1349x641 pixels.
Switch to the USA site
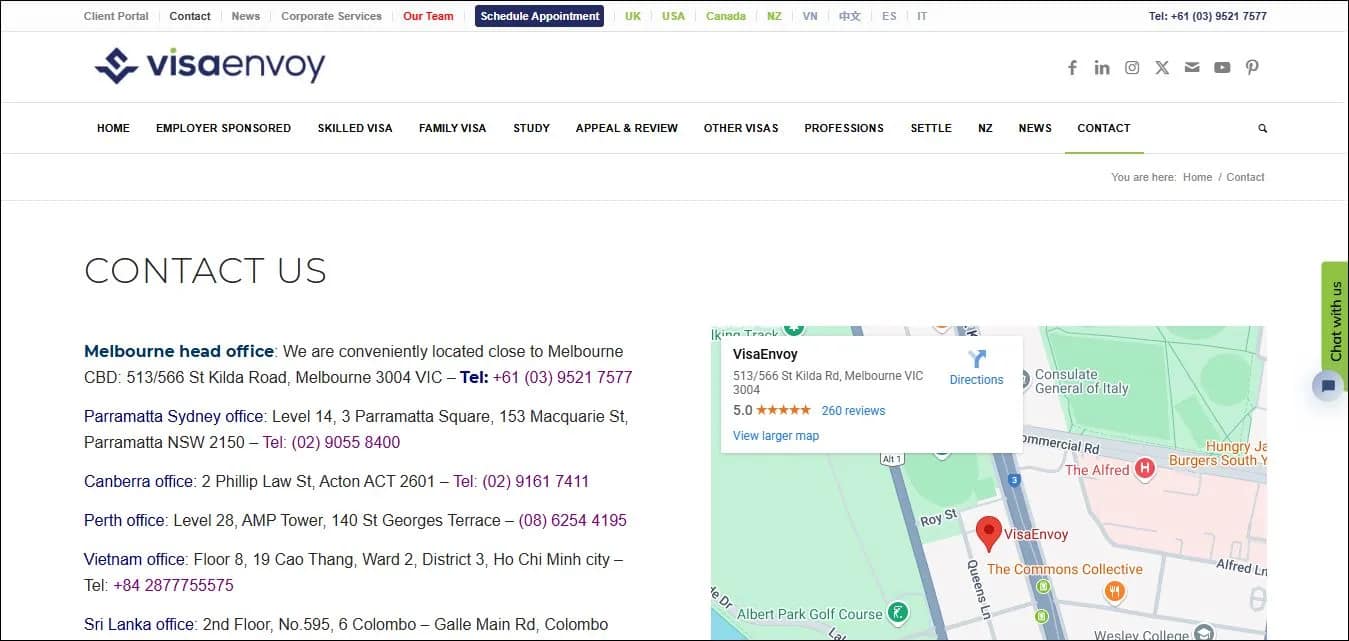click(x=673, y=16)
